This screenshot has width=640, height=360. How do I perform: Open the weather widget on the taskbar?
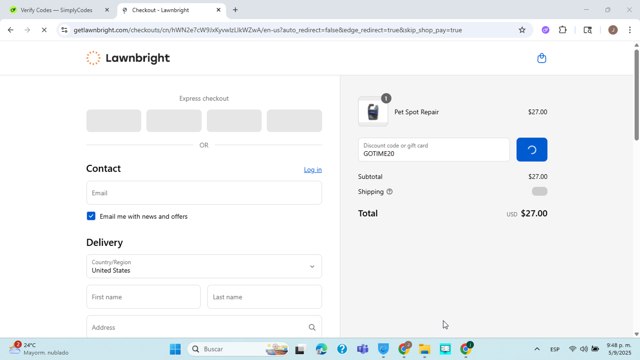click(x=39, y=349)
